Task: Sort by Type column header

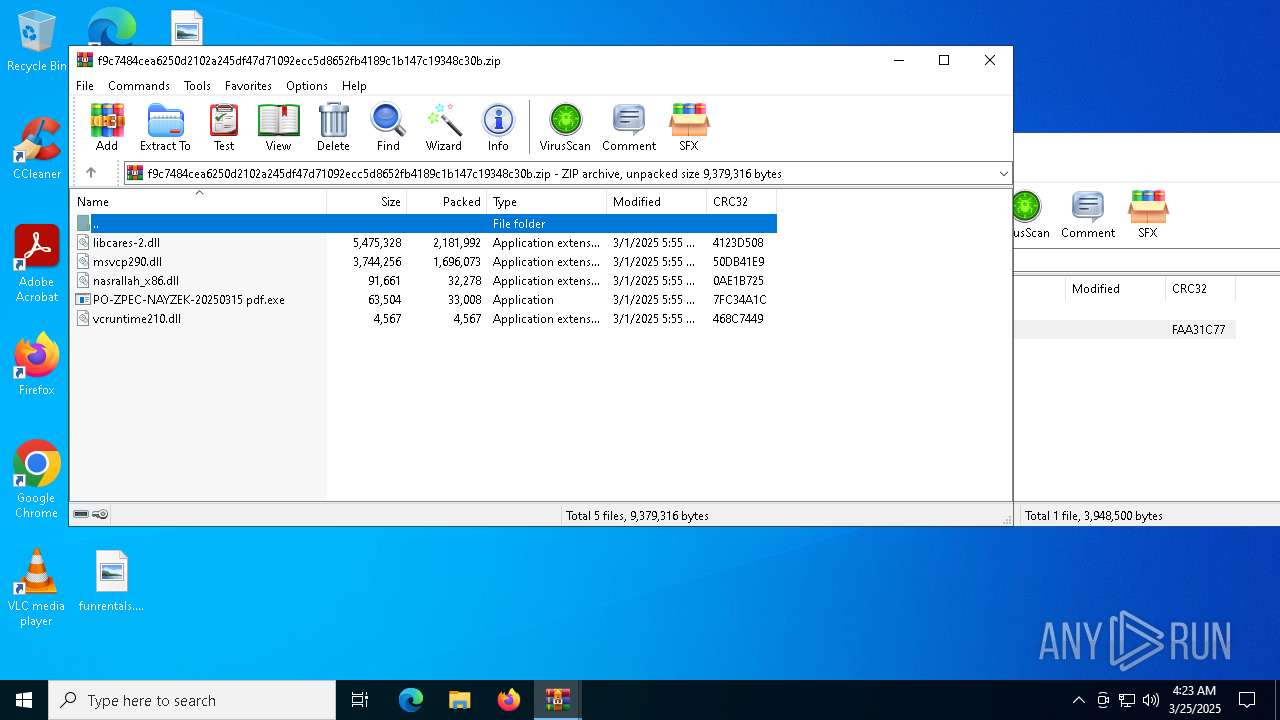Action: [x=547, y=201]
